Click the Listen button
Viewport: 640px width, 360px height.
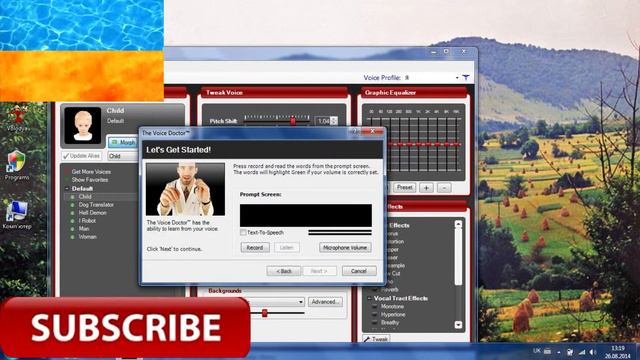coord(287,247)
